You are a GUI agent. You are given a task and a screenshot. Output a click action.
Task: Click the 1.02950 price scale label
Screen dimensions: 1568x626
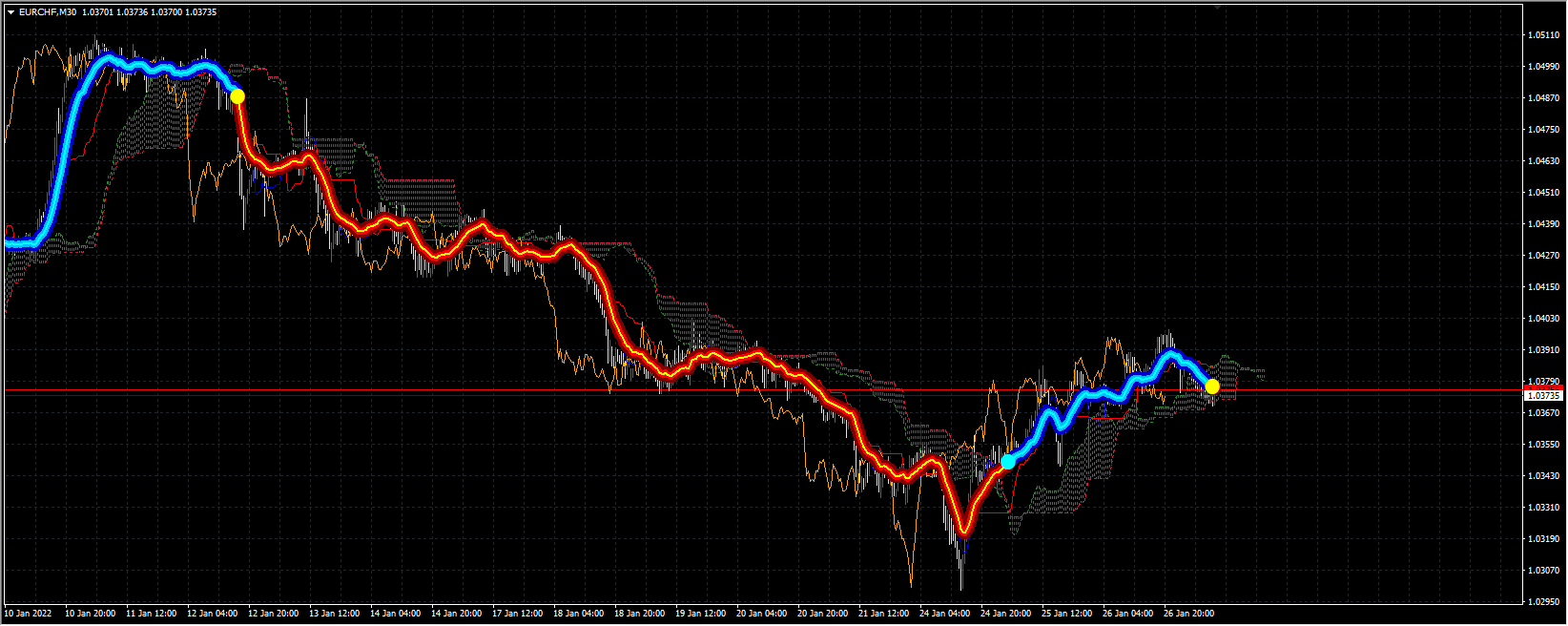1543,602
